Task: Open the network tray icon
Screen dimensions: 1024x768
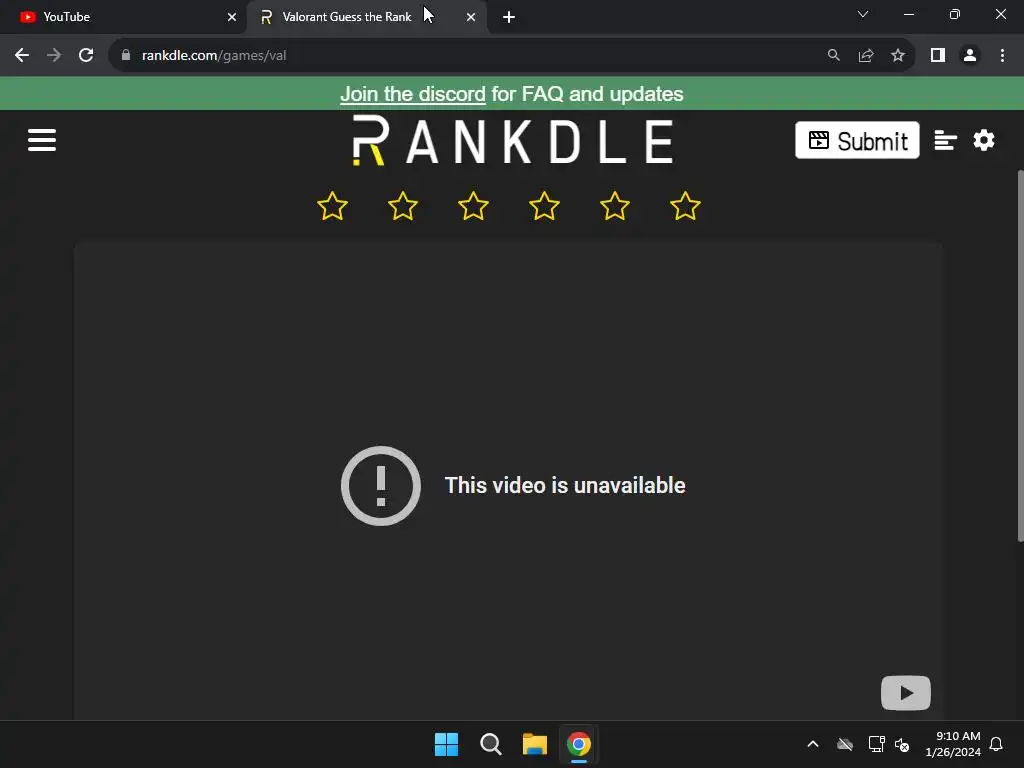Action: (876, 744)
